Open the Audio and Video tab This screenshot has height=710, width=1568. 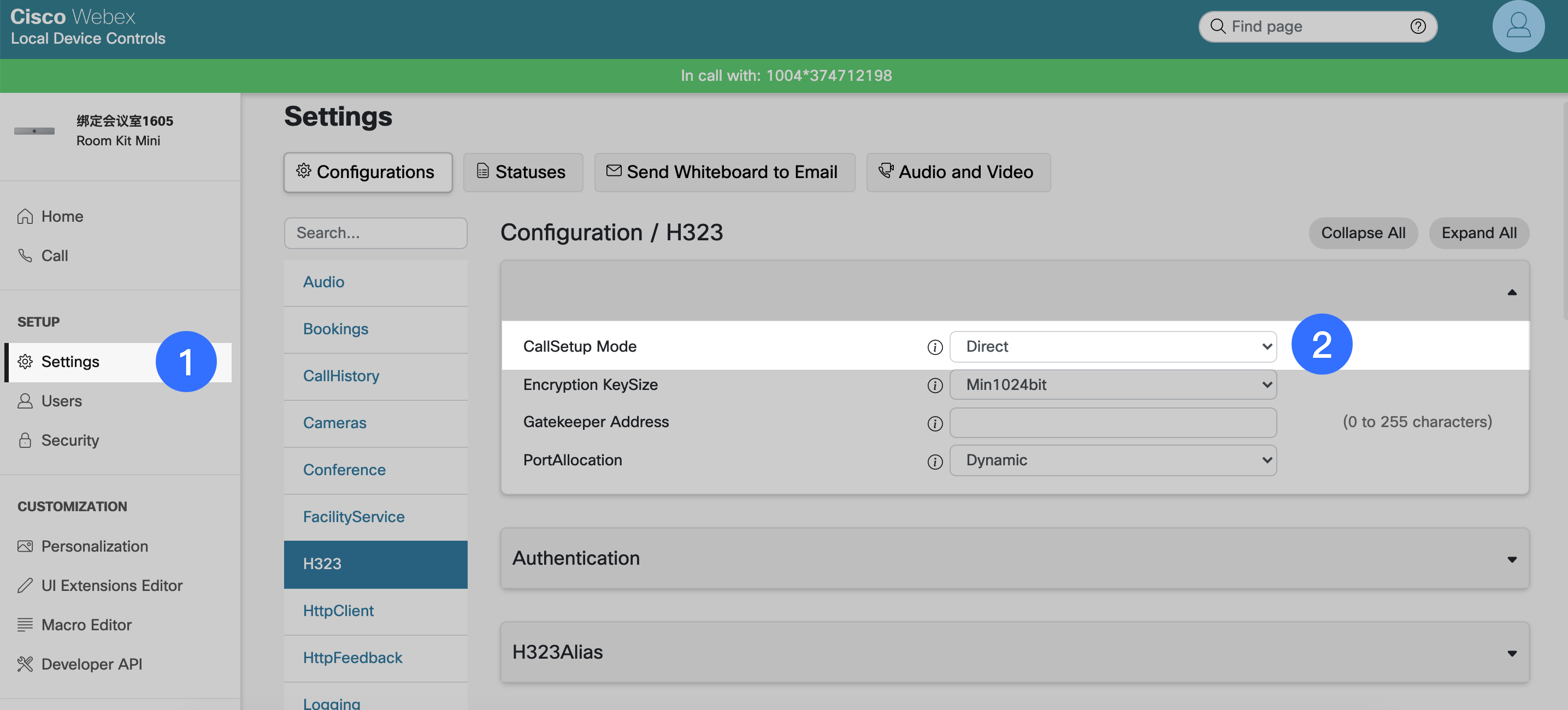[958, 172]
